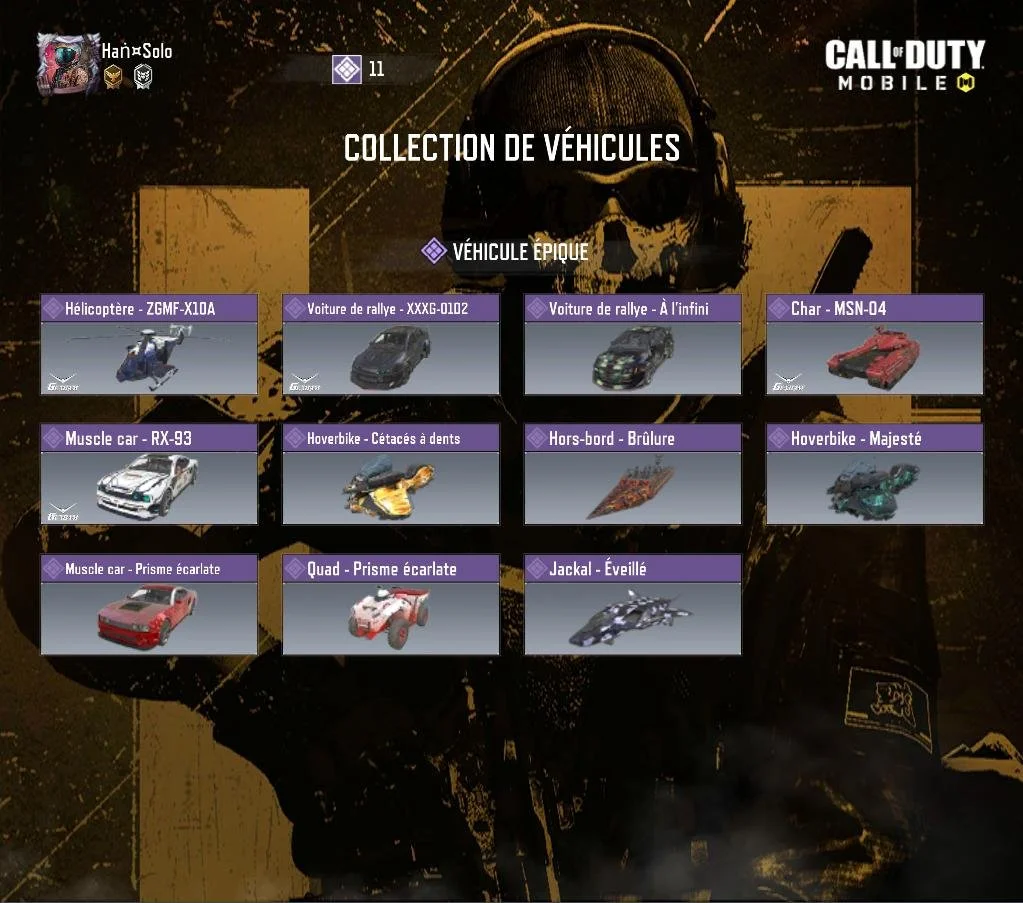Select the Hélicoptère - ZGMF-X10A card
This screenshot has width=1023, height=903.
(149, 344)
